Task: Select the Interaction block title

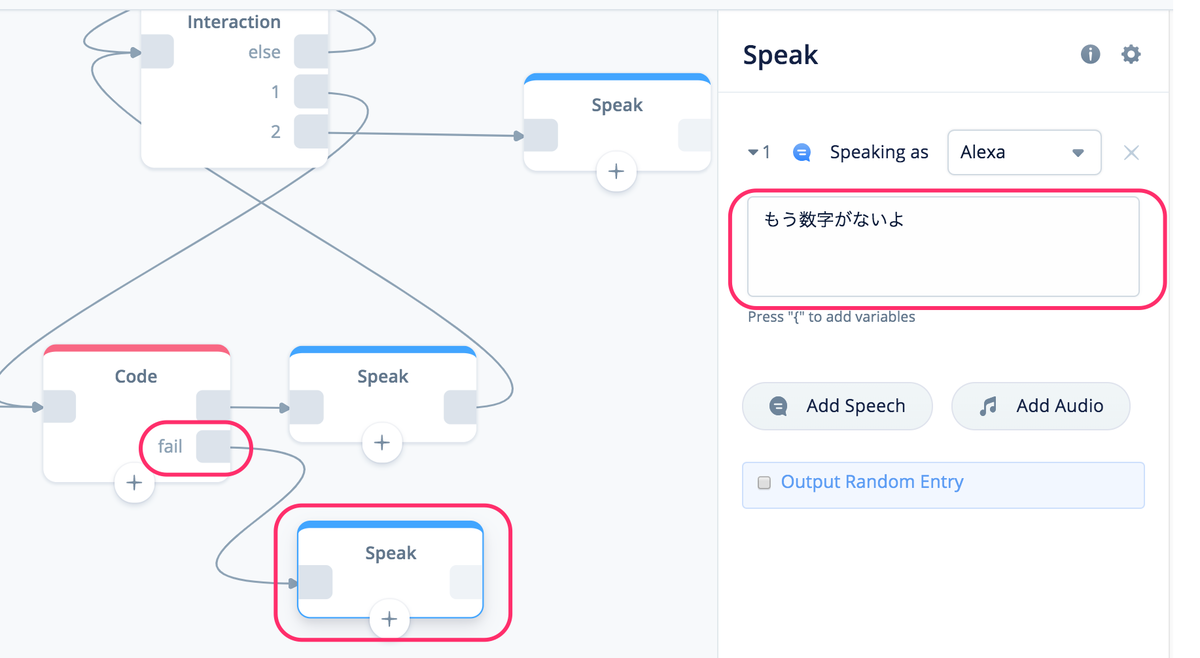Action: pyautogui.click(x=234, y=22)
